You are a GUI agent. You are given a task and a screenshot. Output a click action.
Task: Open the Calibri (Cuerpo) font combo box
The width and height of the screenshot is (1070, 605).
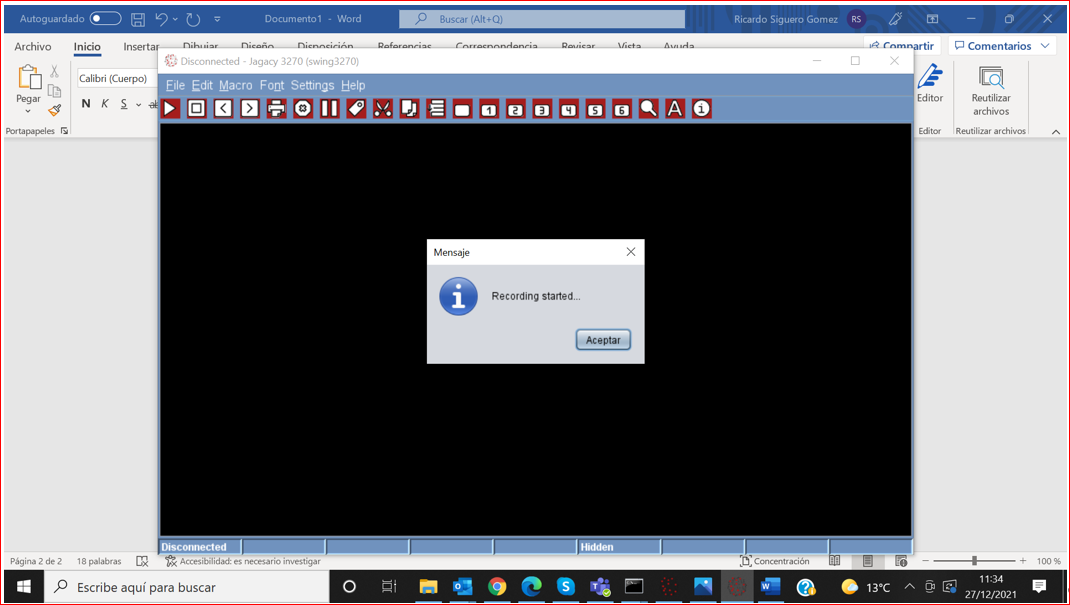tap(117, 79)
